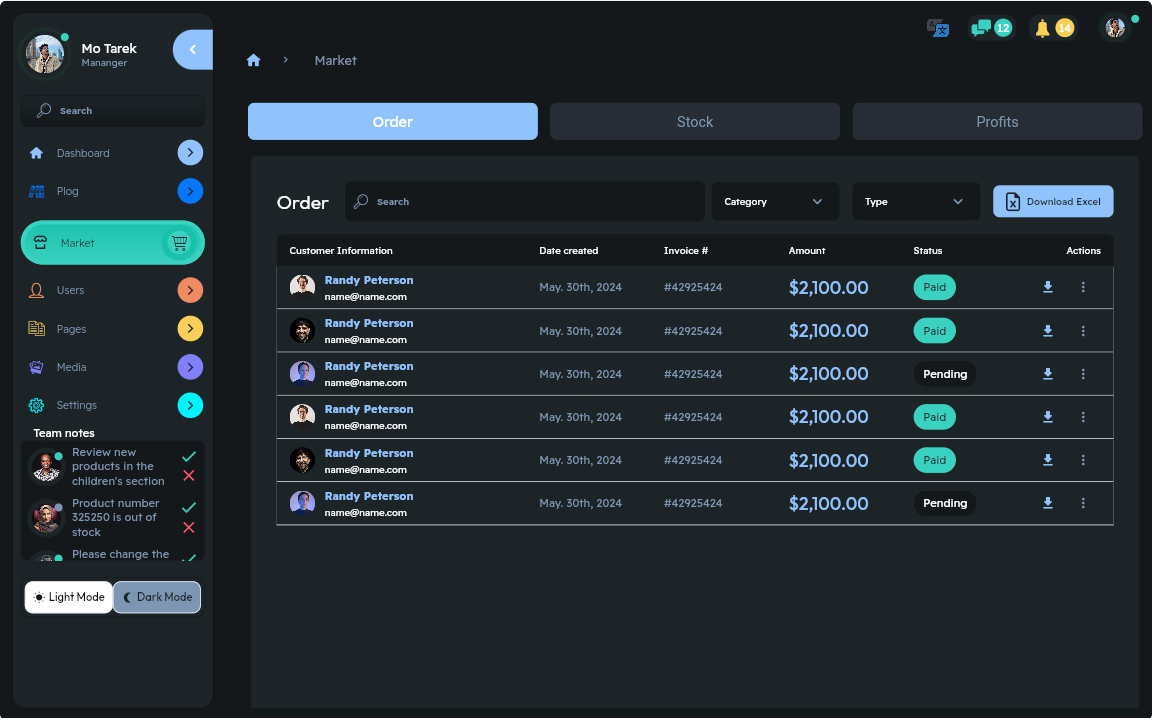Switch to the Stock tab

click(694, 121)
